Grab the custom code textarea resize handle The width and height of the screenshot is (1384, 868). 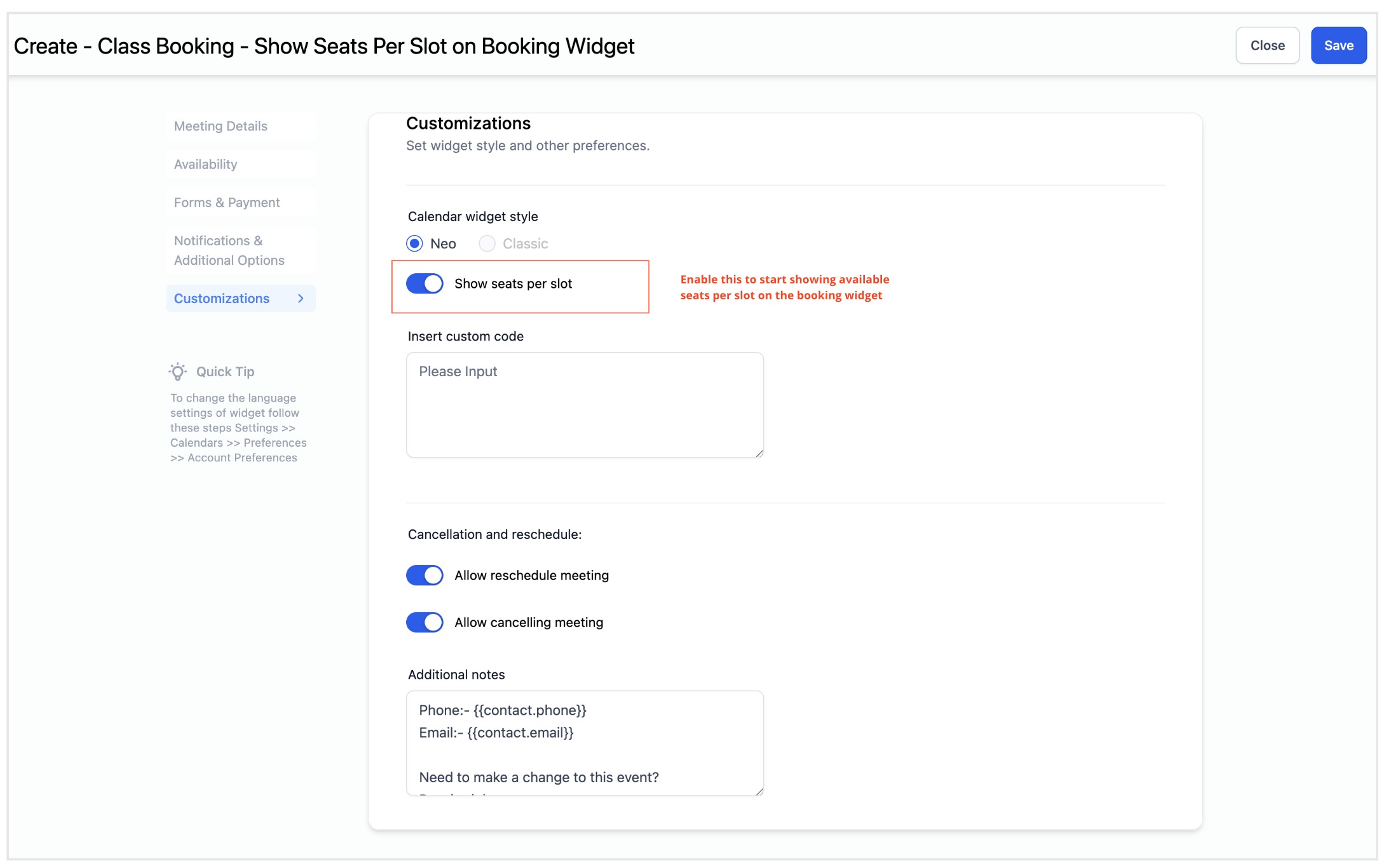[759, 453]
